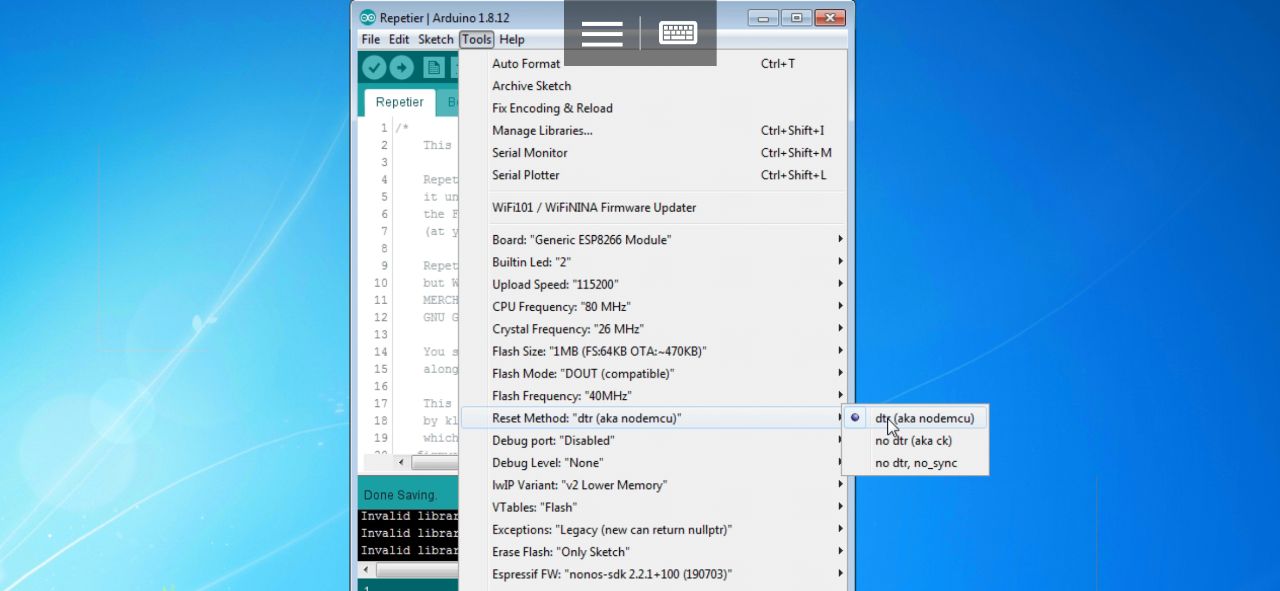Choose no dtr, no_sync reset method
This screenshot has width=1280, height=591.
(x=915, y=463)
